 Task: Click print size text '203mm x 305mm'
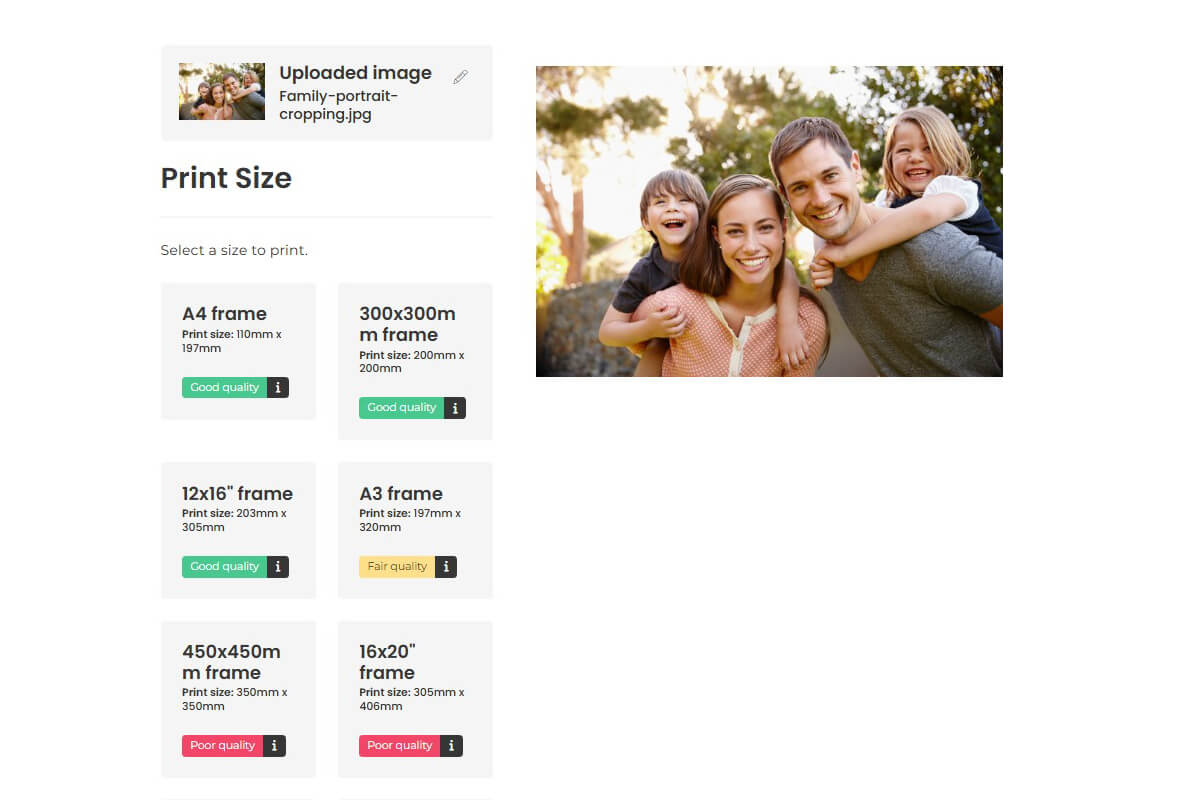tap(234, 520)
